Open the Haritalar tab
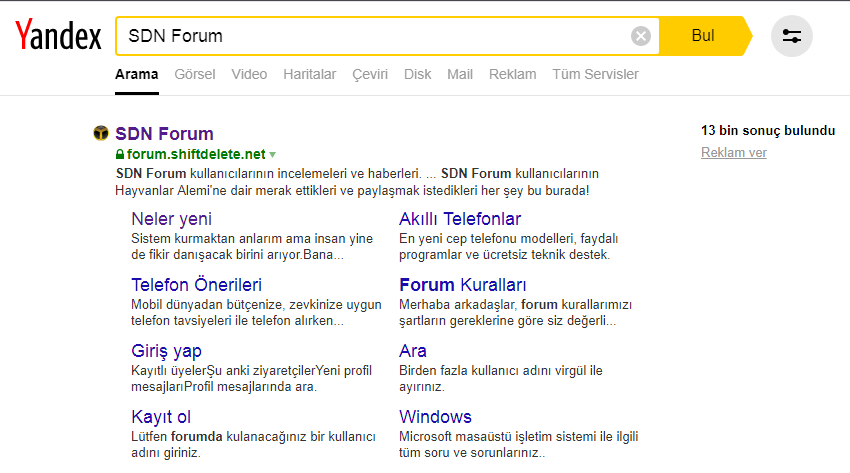This screenshot has height=473, width=850. point(310,74)
